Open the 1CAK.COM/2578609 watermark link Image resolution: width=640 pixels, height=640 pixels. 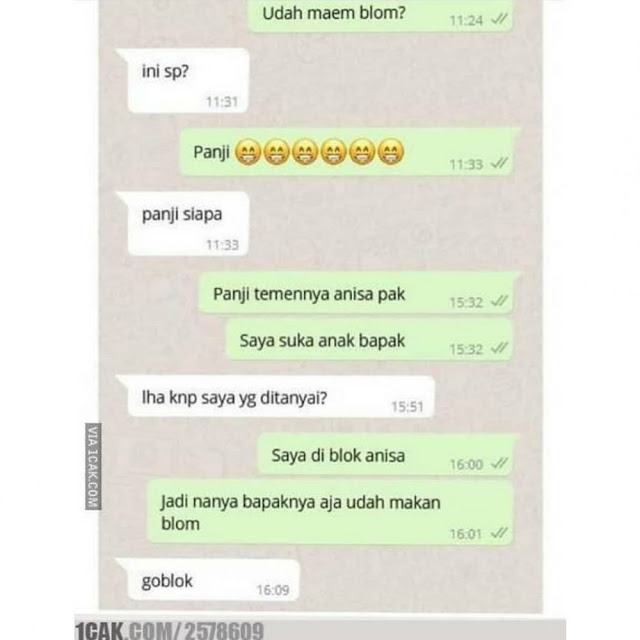[169, 631]
